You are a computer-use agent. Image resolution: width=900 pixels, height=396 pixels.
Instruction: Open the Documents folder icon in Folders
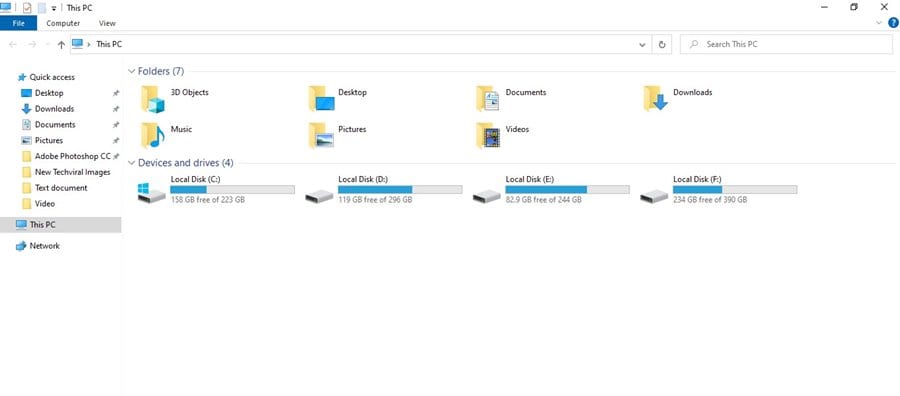coord(488,99)
